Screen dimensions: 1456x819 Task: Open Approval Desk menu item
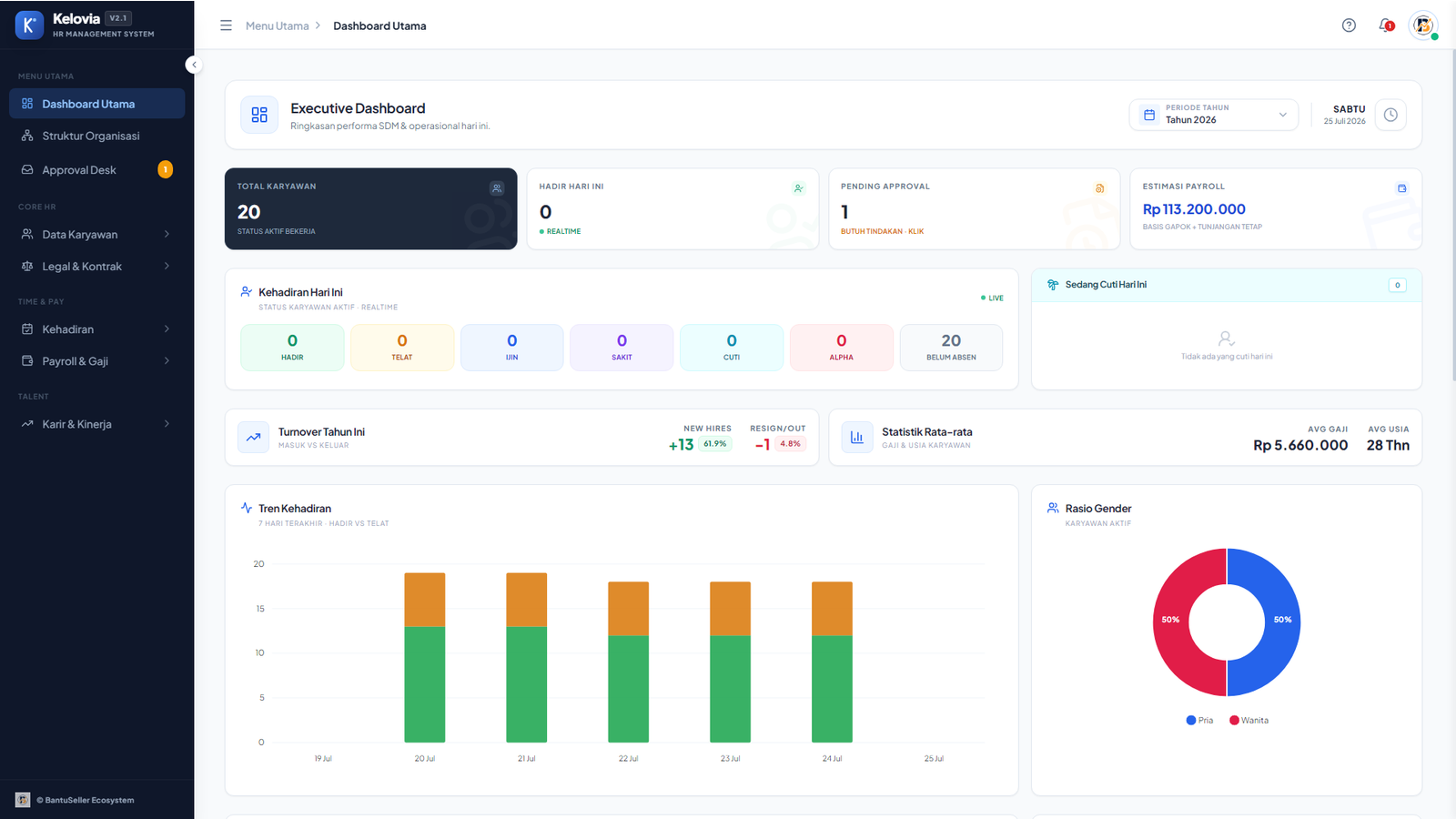pyautogui.click(x=96, y=170)
